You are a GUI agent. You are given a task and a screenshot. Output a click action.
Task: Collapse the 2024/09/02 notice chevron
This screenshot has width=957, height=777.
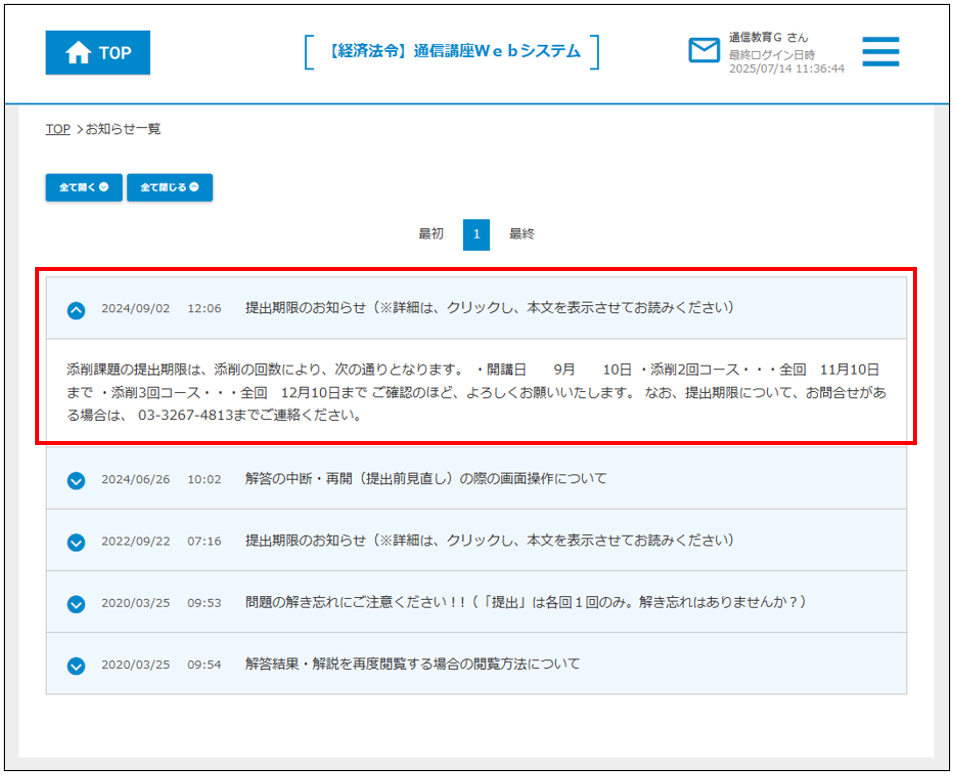pyautogui.click(x=76, y=311)
